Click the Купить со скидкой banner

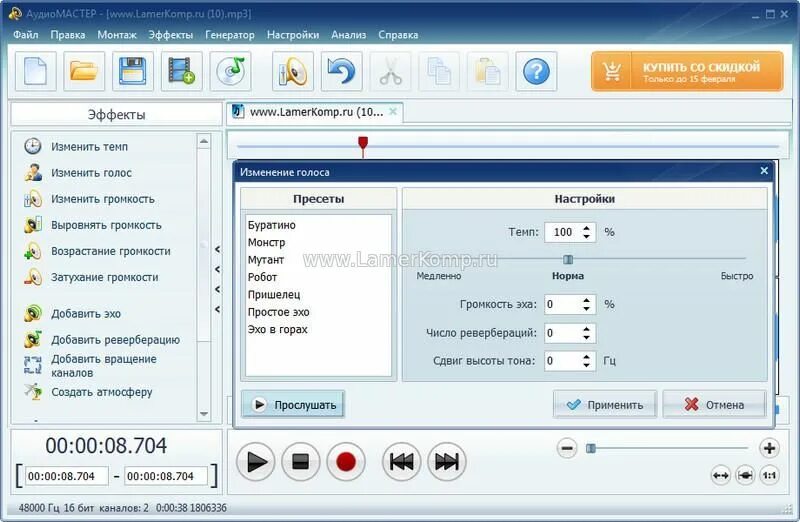(x=687, y=71)
